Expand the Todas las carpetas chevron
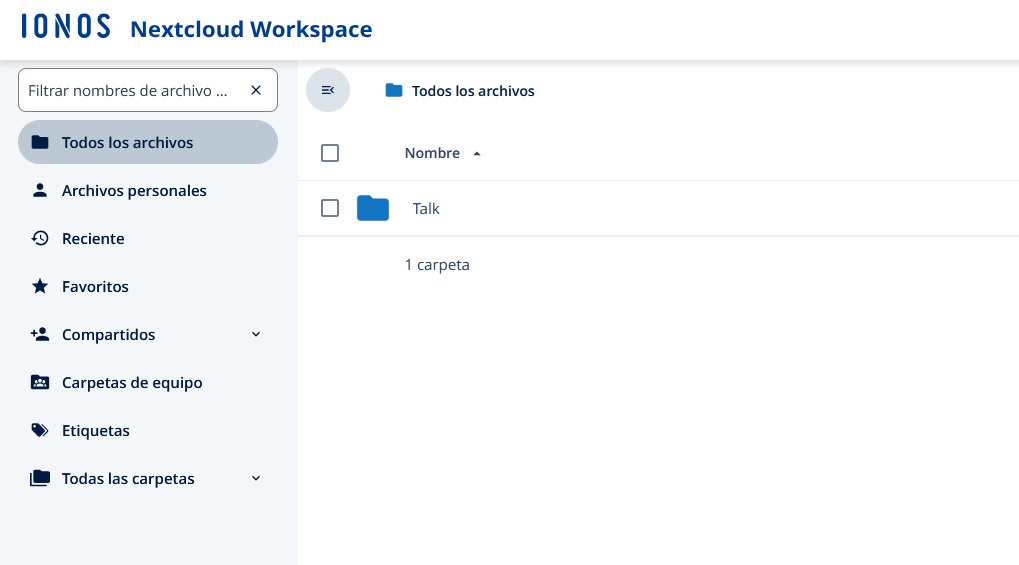This screenshot has height=565, width=1019. tap(256, 478)
